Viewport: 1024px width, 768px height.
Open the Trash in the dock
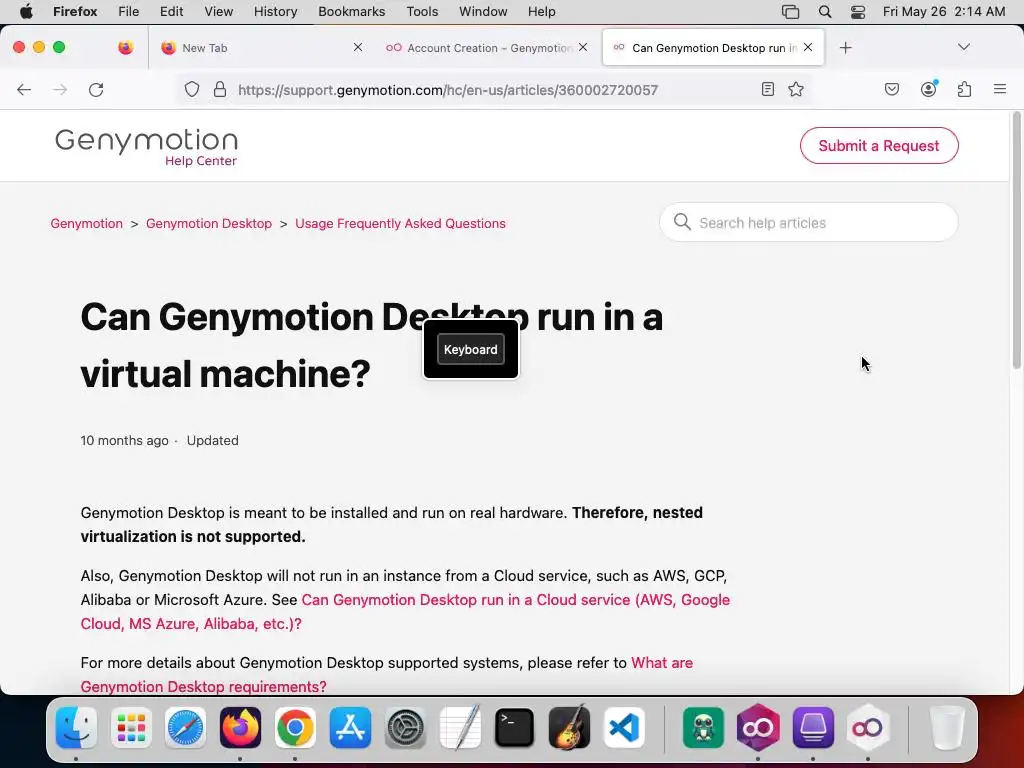click(946, 728)
